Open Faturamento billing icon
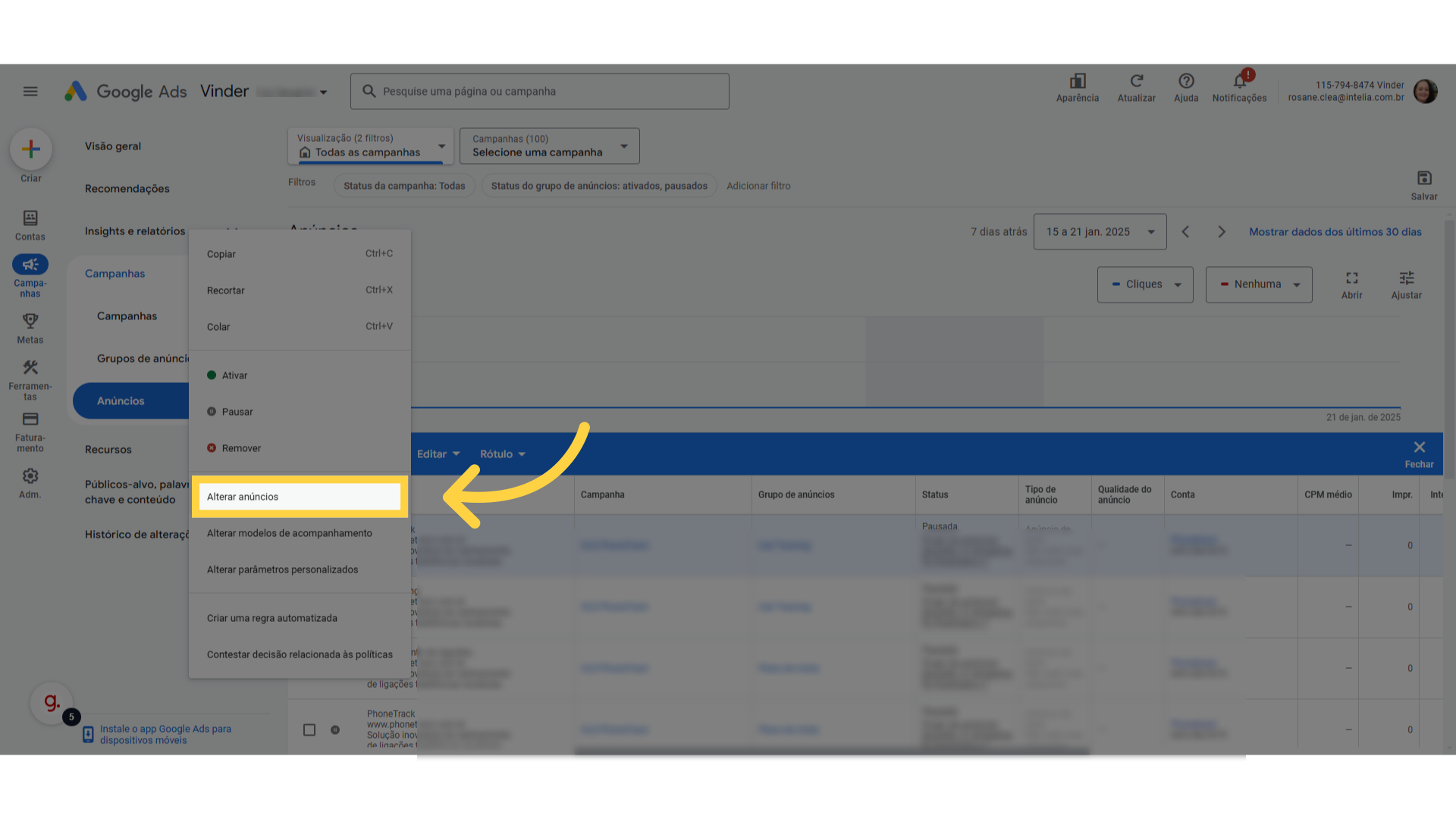This screenshot has height=819, width=1456. [30, 419]
